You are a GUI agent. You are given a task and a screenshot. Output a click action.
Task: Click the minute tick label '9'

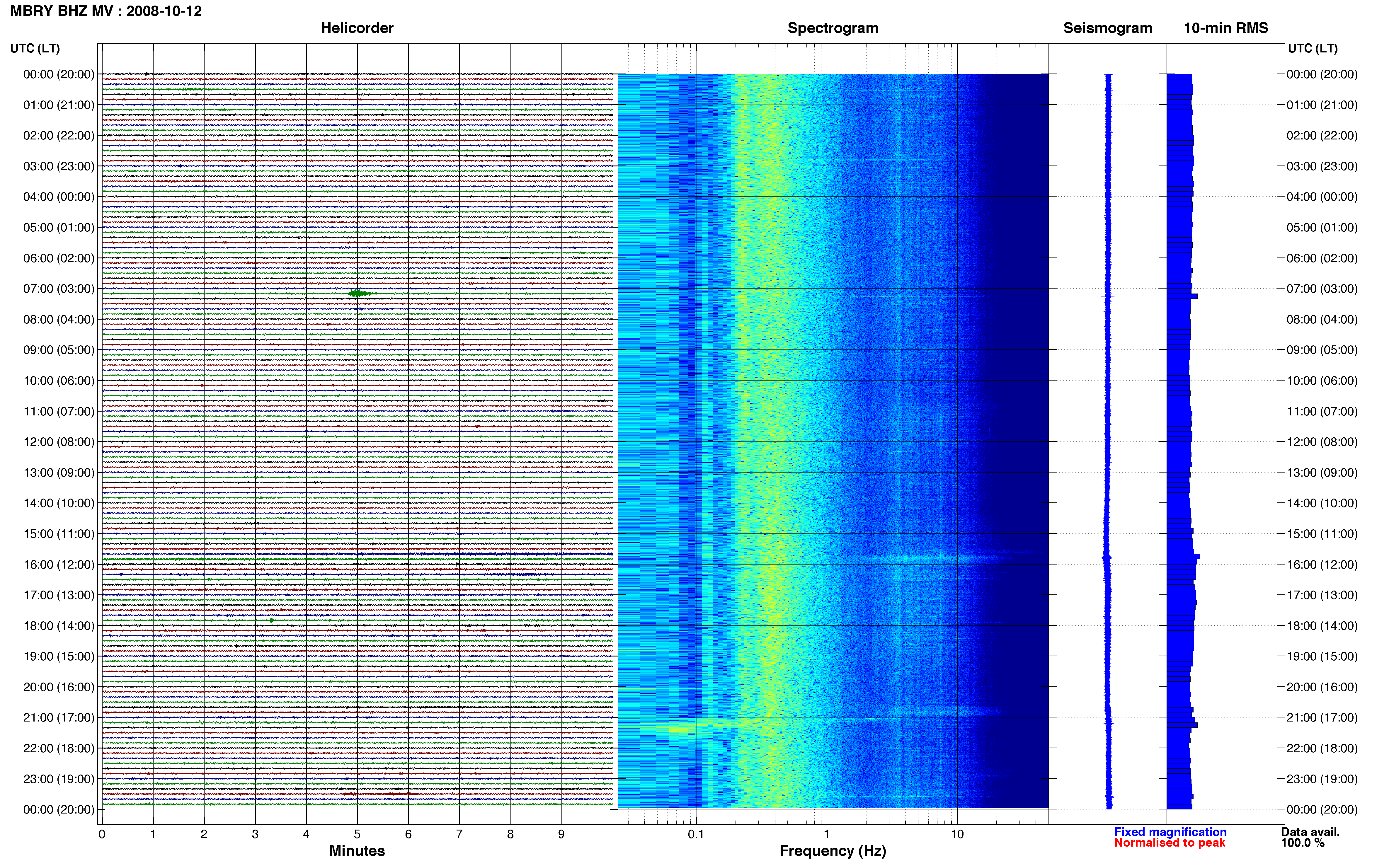561,834
